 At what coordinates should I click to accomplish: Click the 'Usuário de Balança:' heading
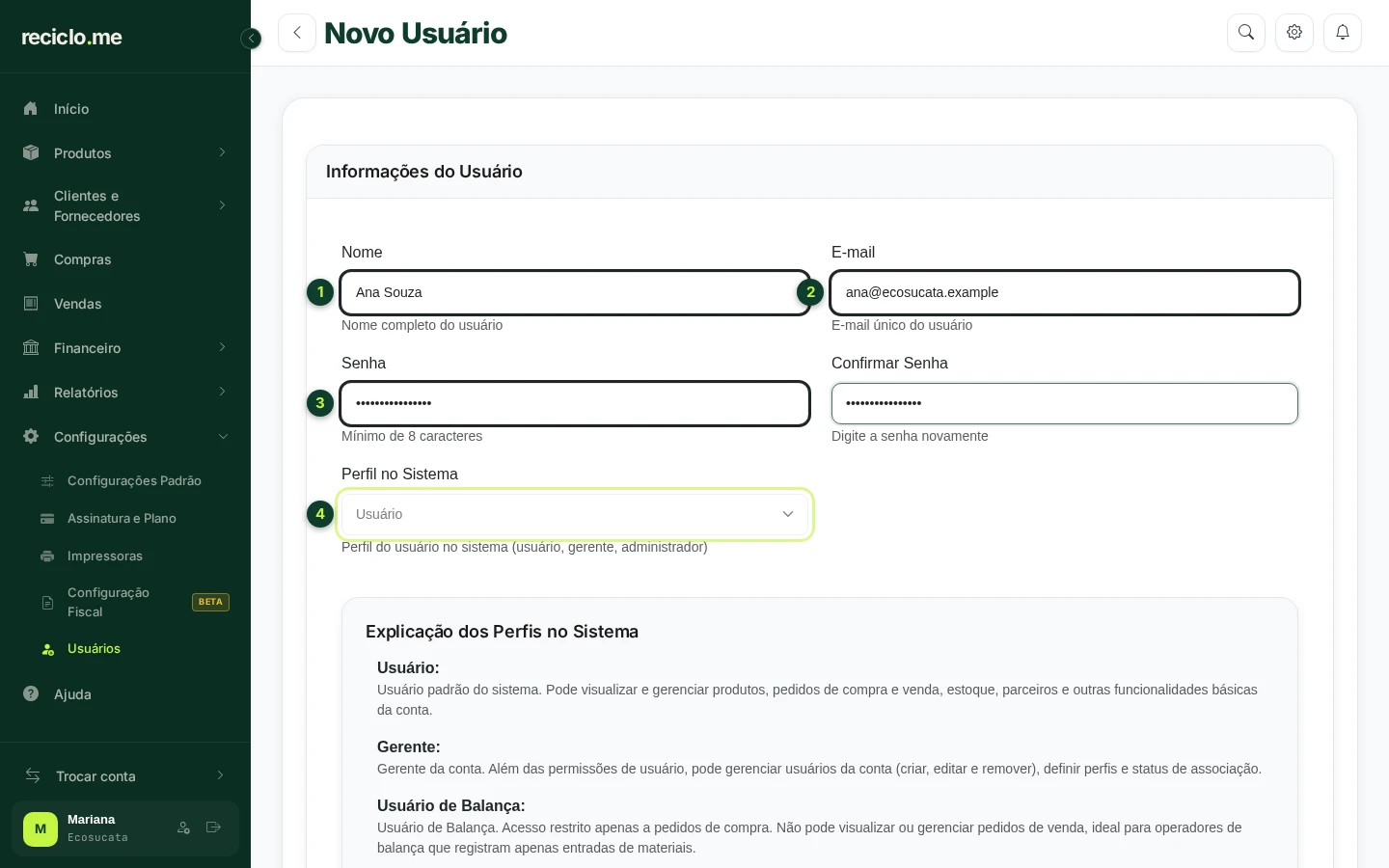coord(451,805)
